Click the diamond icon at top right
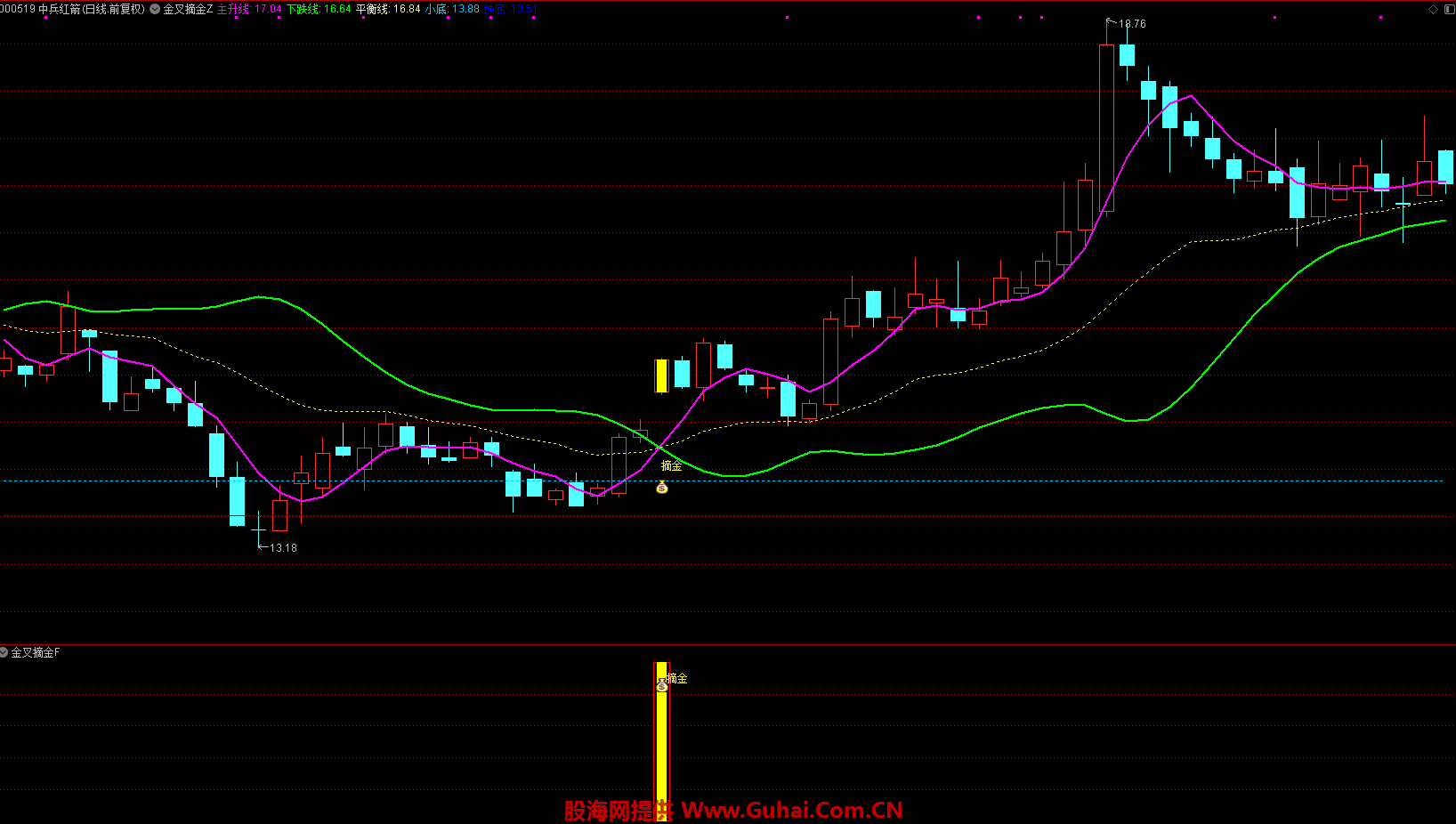1456x824 pixels. point(1433,9)
